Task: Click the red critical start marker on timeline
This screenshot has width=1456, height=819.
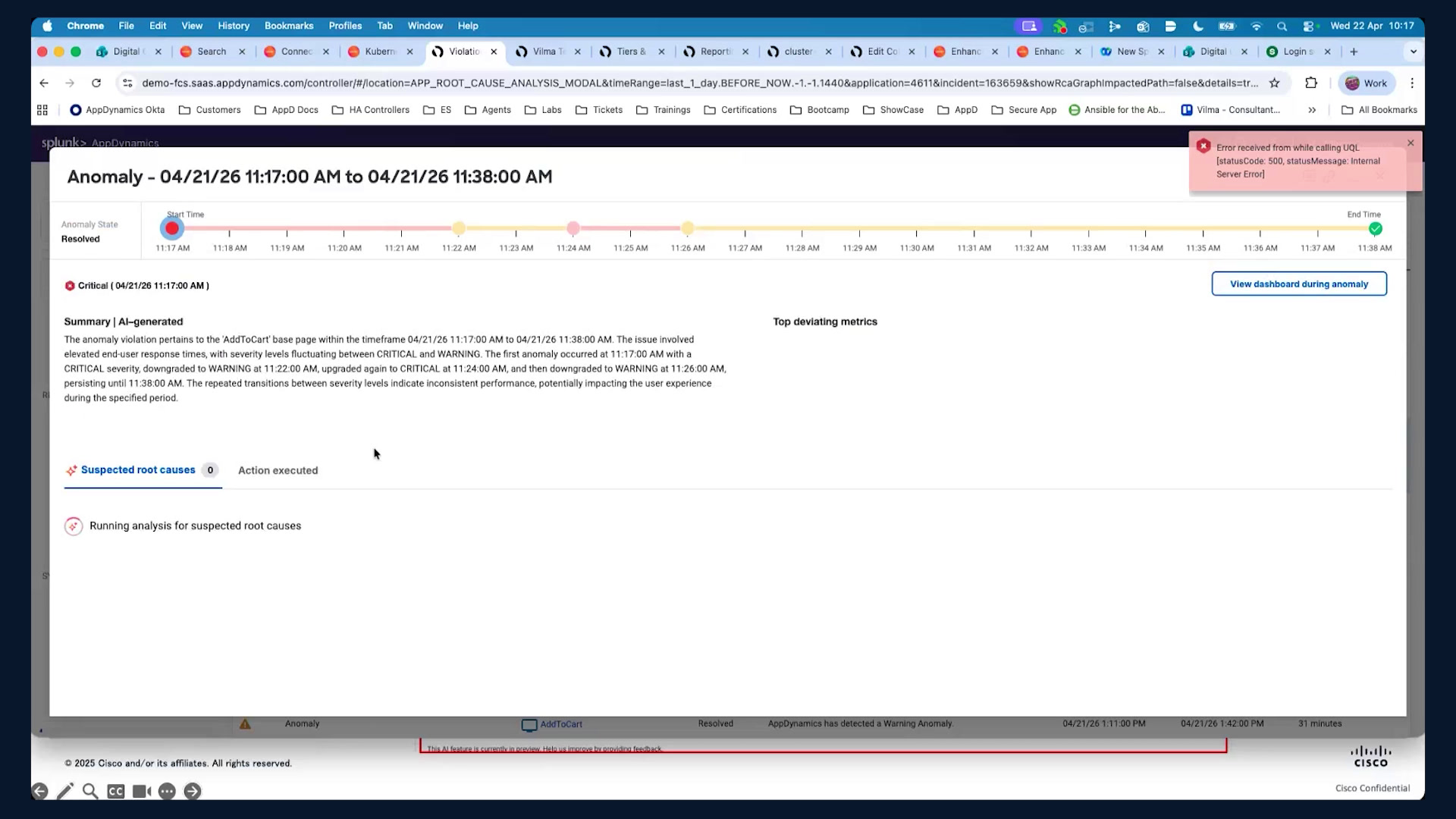Action: point(172,228)
